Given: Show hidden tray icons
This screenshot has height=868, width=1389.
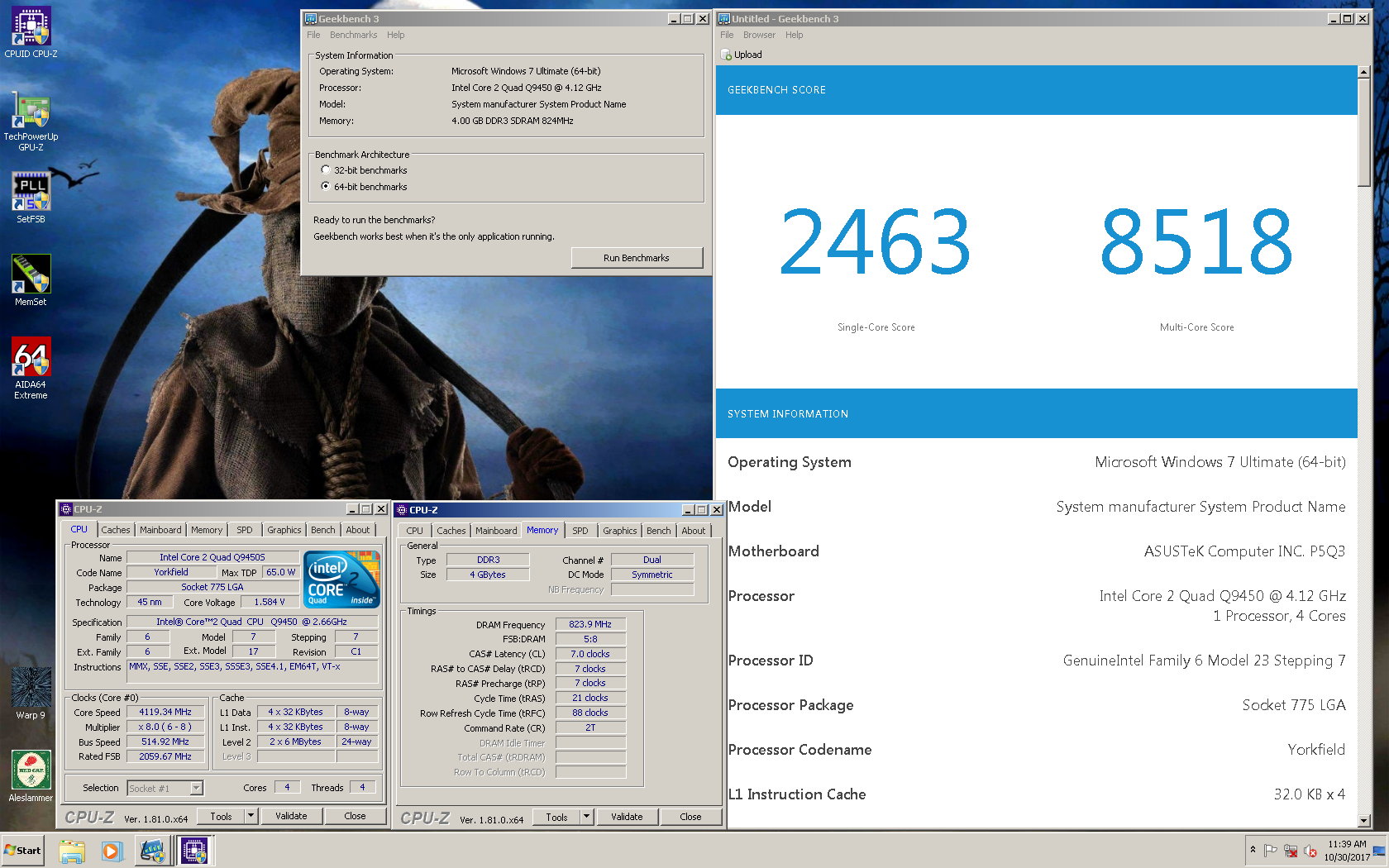Looking at the screenshot, I should coord(1253,851).
